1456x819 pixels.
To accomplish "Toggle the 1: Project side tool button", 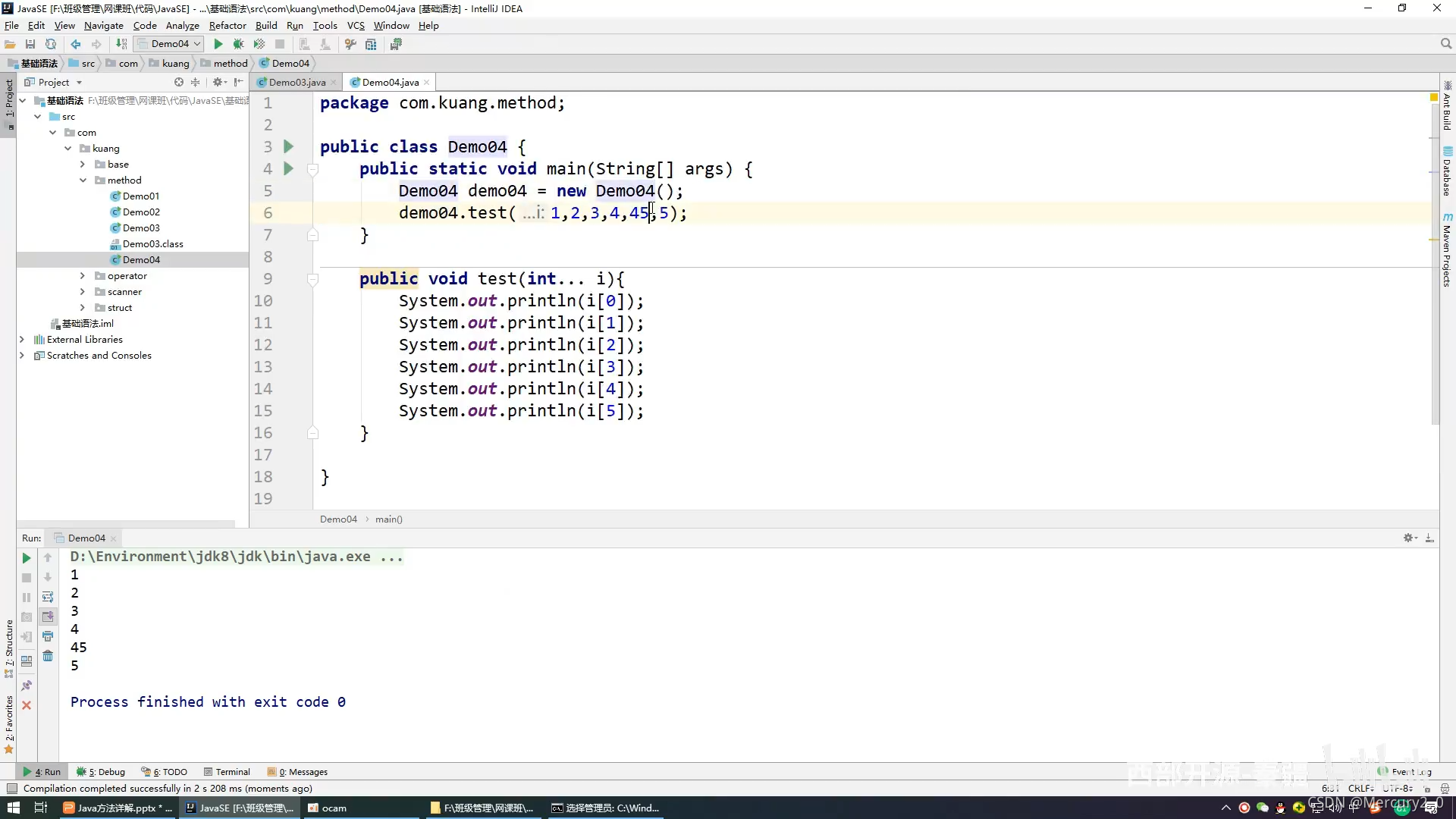I will 9,103.
